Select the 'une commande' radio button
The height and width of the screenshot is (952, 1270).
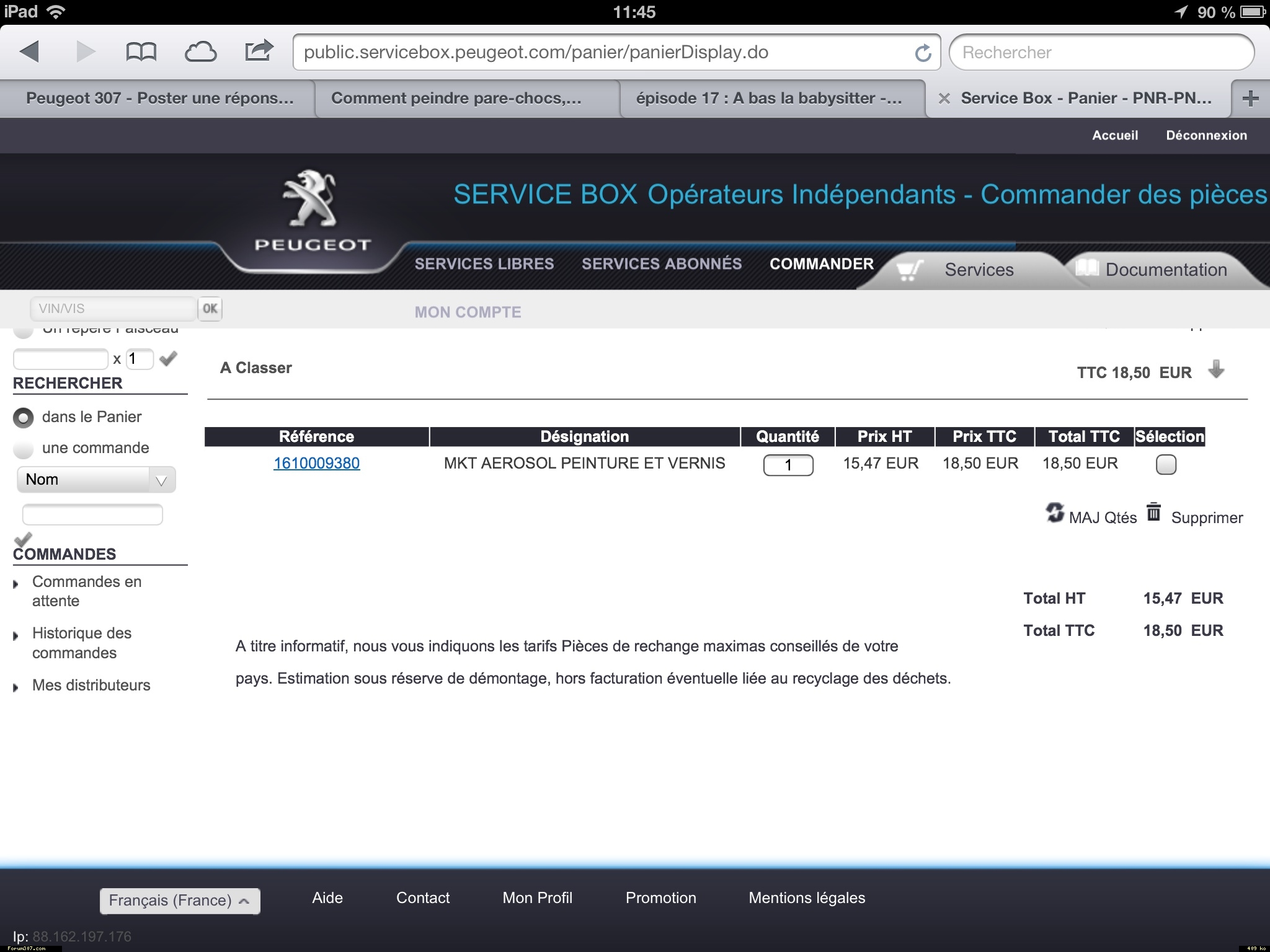pyautogui.click(x=24, y=449)
